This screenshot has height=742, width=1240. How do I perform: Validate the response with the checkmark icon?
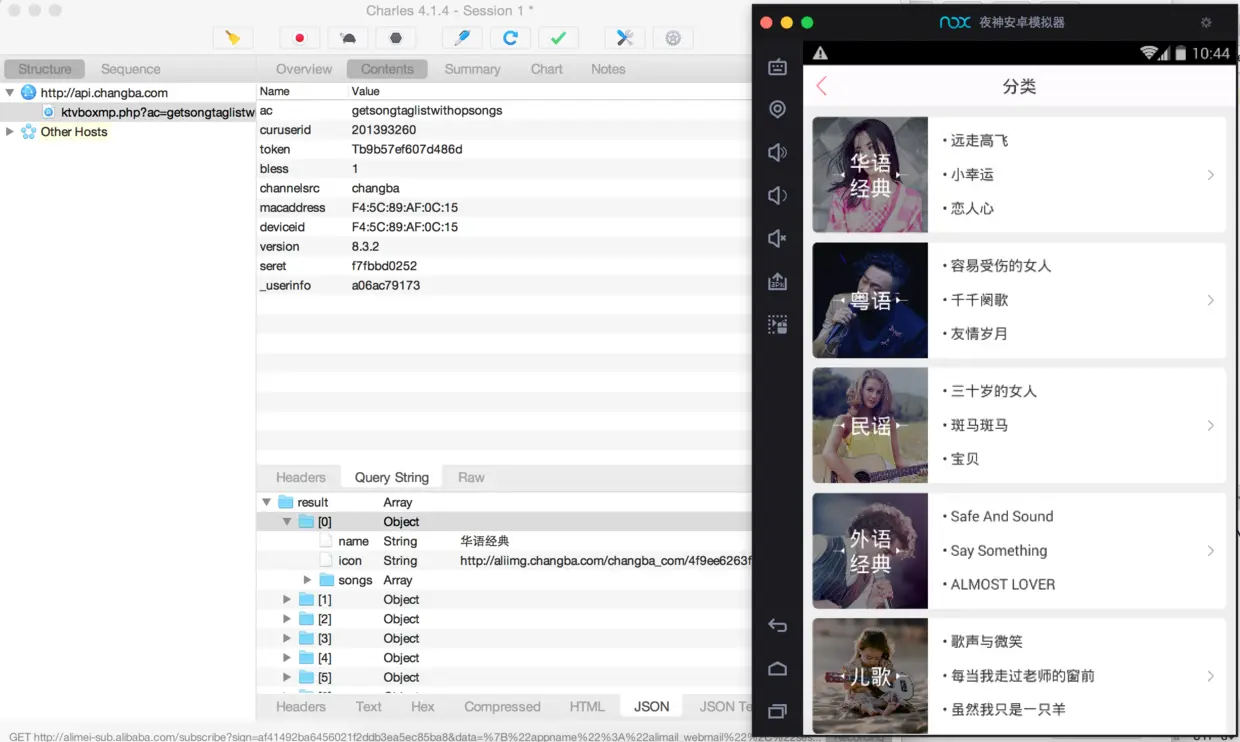[557, 37]
